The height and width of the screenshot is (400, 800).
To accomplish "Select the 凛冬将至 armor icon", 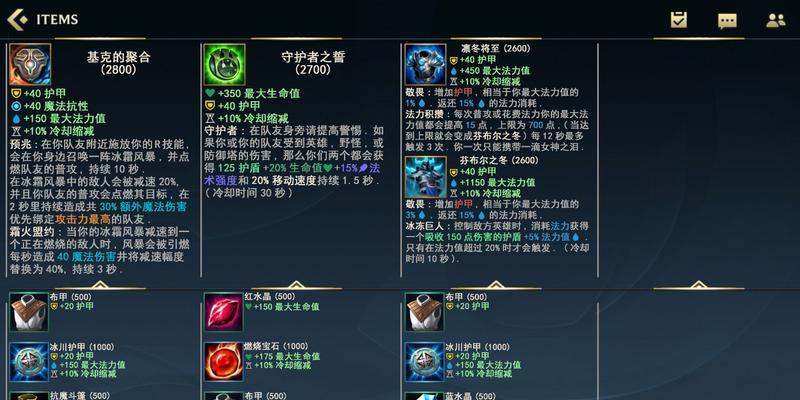I will [x=426, y=64].
